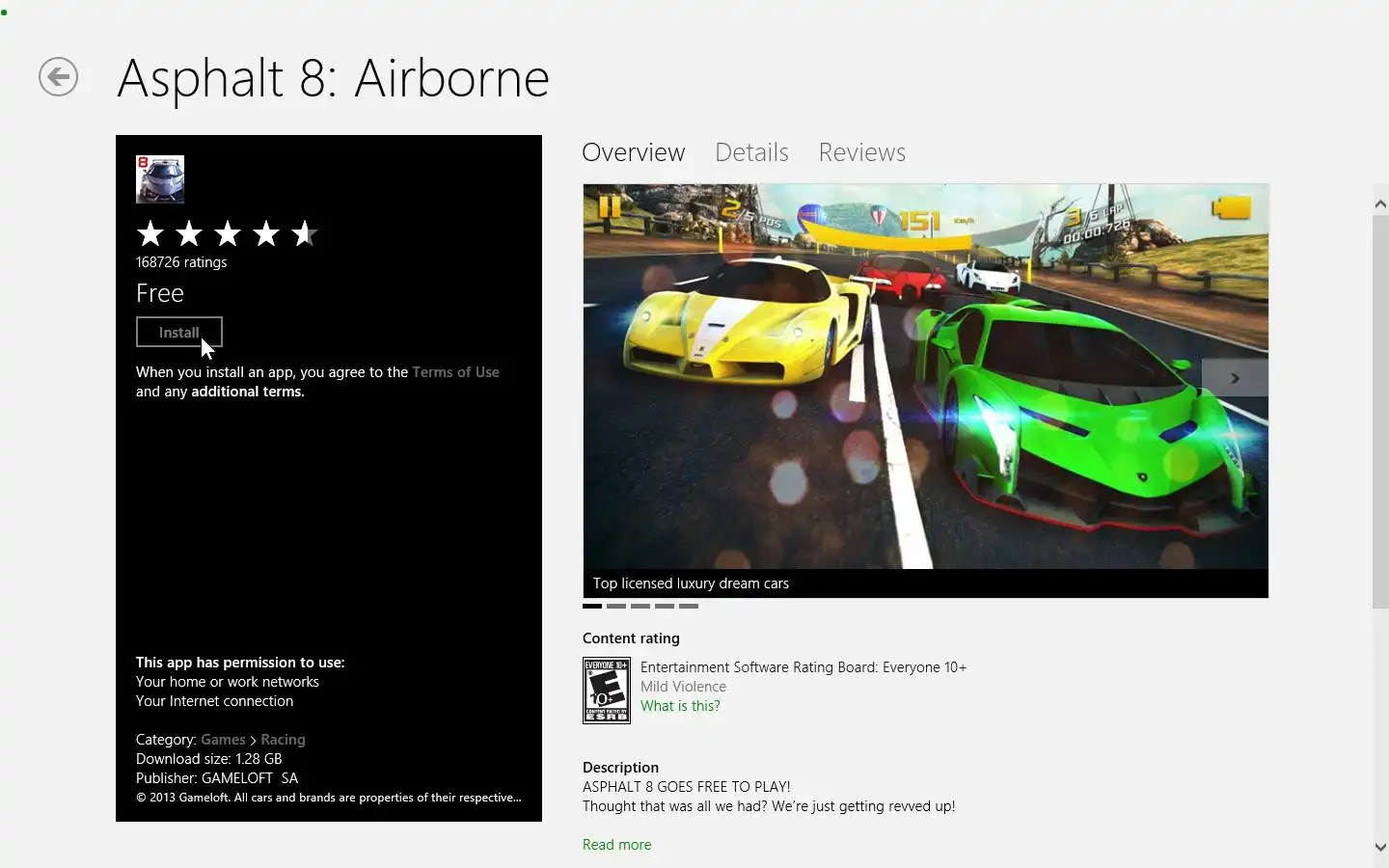Show next screenshot with the right chevron
The width and height of the screenshot is (1389, 868).
[1235, 378]
